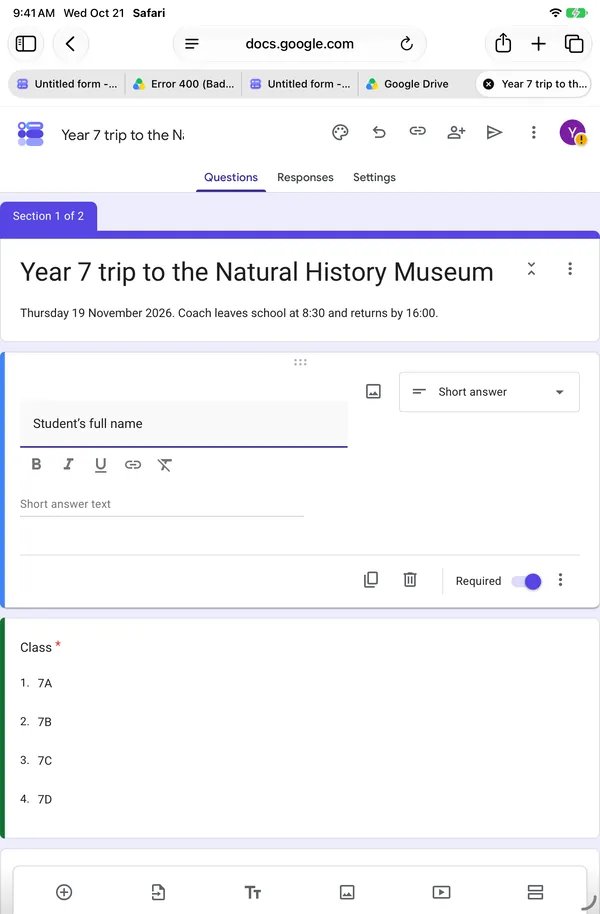Image resolution: width=600 pixels, height=914 pixels.
Task: Import questions into the form
Action: [x=158, y=892]
